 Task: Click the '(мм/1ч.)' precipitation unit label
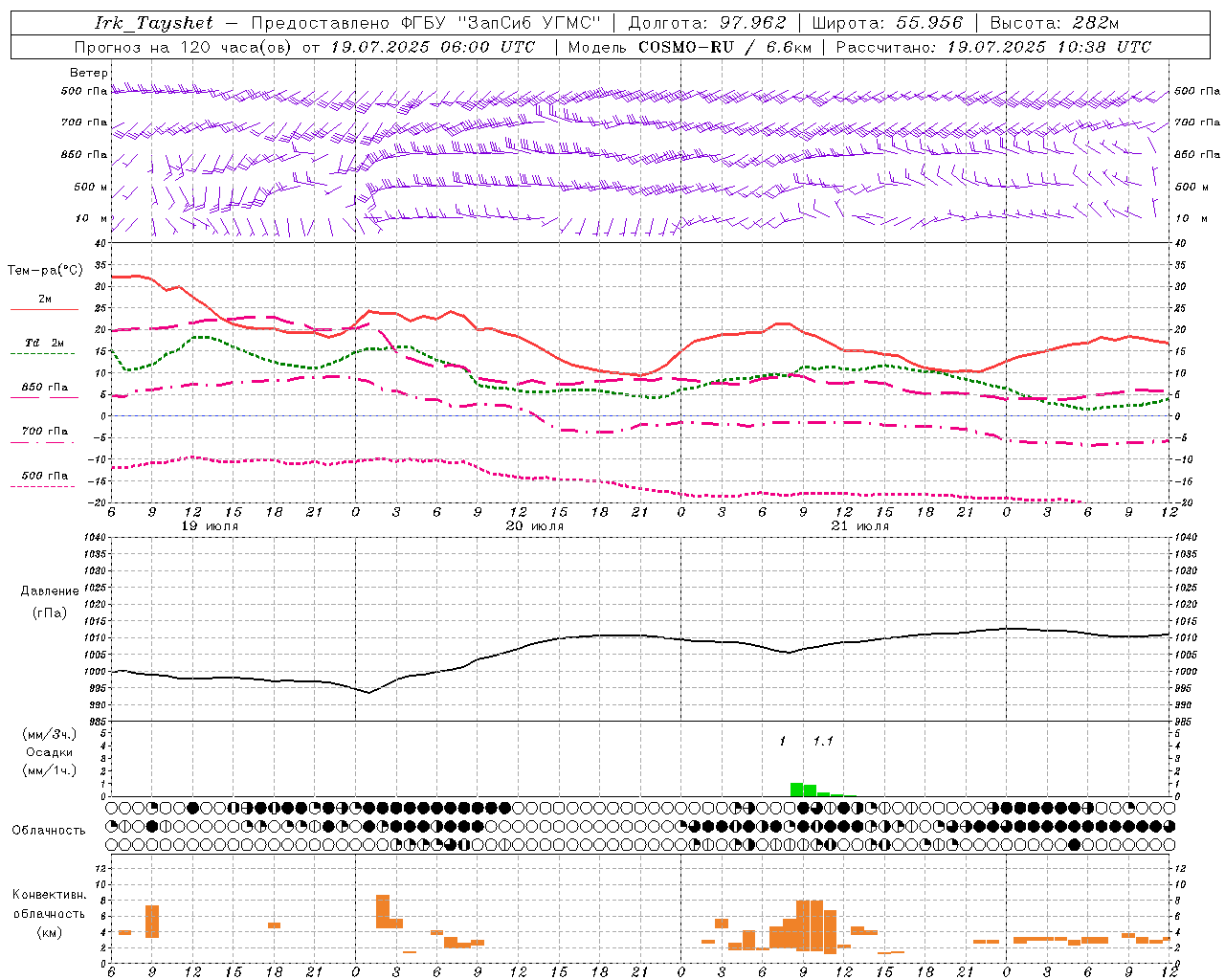click(x=50, y=770)
